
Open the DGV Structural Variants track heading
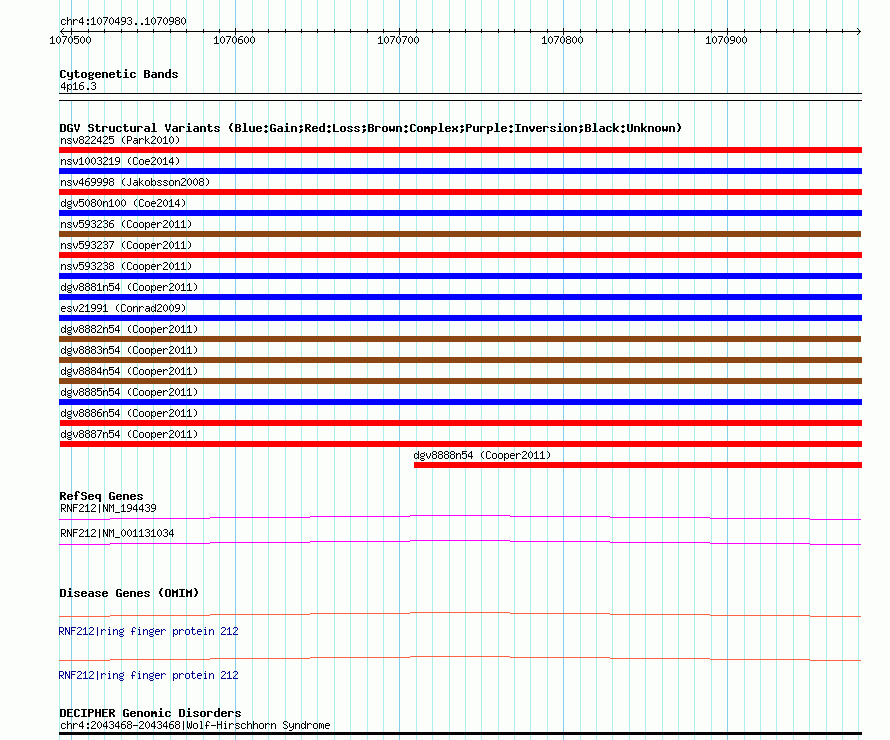pos(370,128)
